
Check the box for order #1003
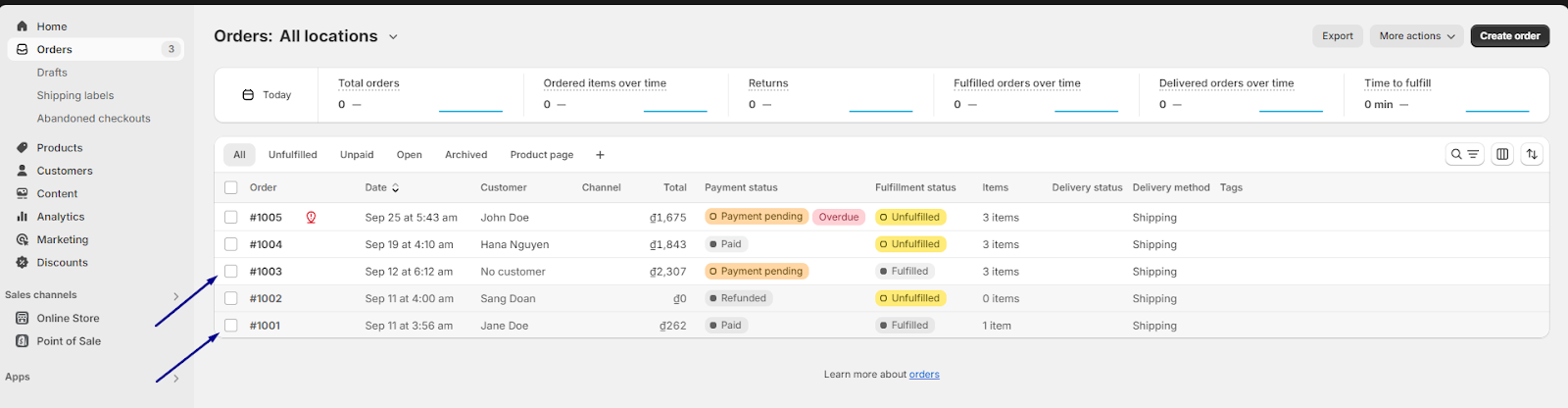tap(231, 272)
